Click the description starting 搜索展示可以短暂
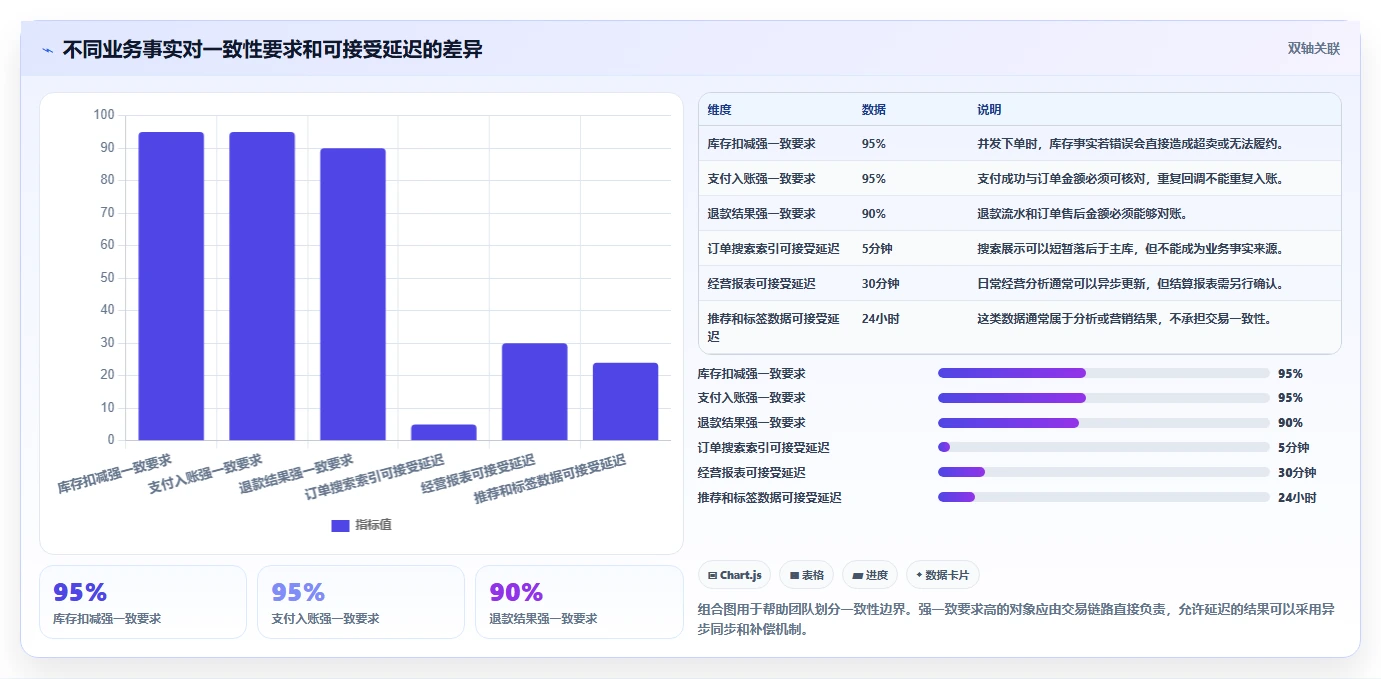The image size is (1381, 679). 1130,249
